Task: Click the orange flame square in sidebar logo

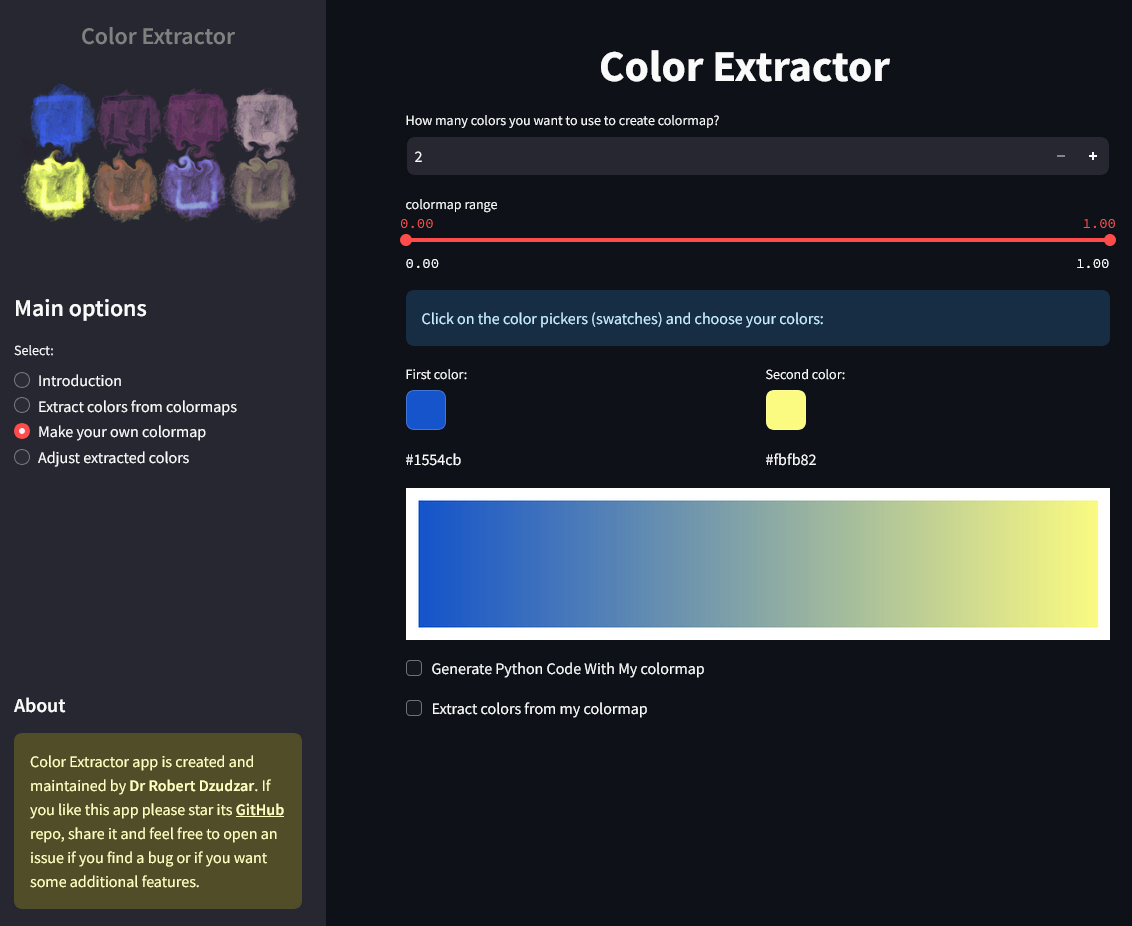Action: (x=125, y=187)
